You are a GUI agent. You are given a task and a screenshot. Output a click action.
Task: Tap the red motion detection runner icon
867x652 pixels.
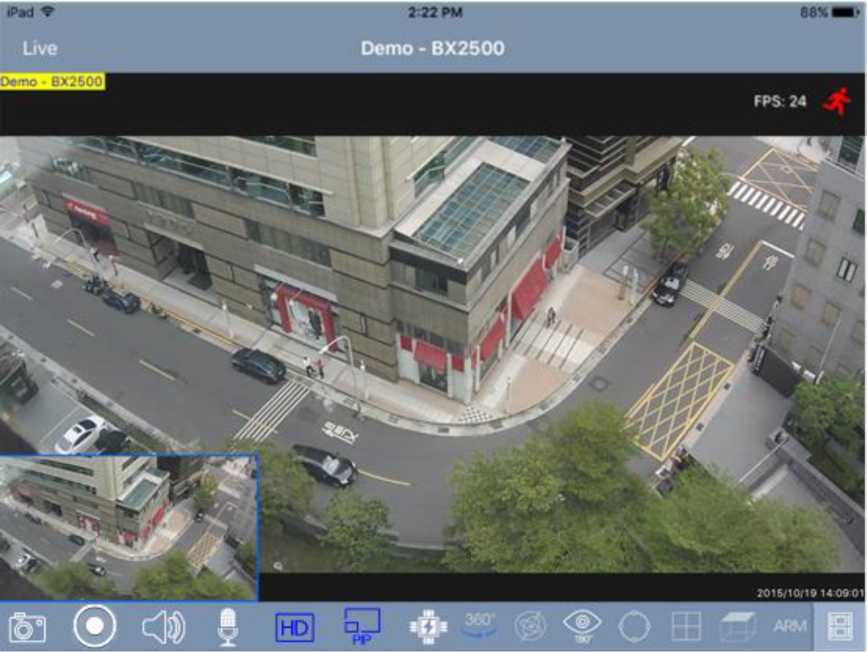[x=836, y=101]
